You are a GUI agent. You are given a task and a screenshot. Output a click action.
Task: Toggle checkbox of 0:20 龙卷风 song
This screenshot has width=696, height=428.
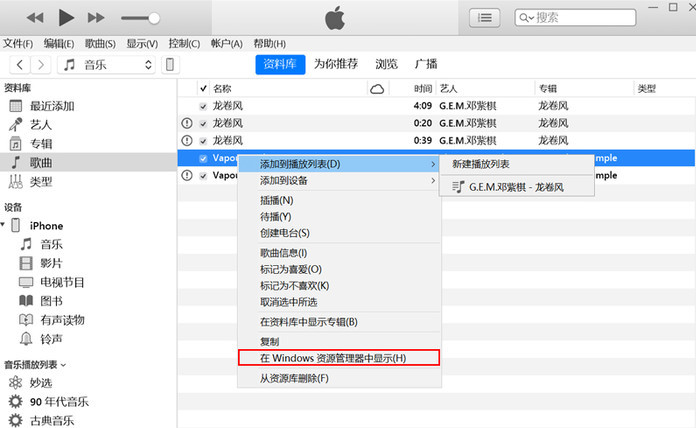pyautogui.click(x=204, y=123)
